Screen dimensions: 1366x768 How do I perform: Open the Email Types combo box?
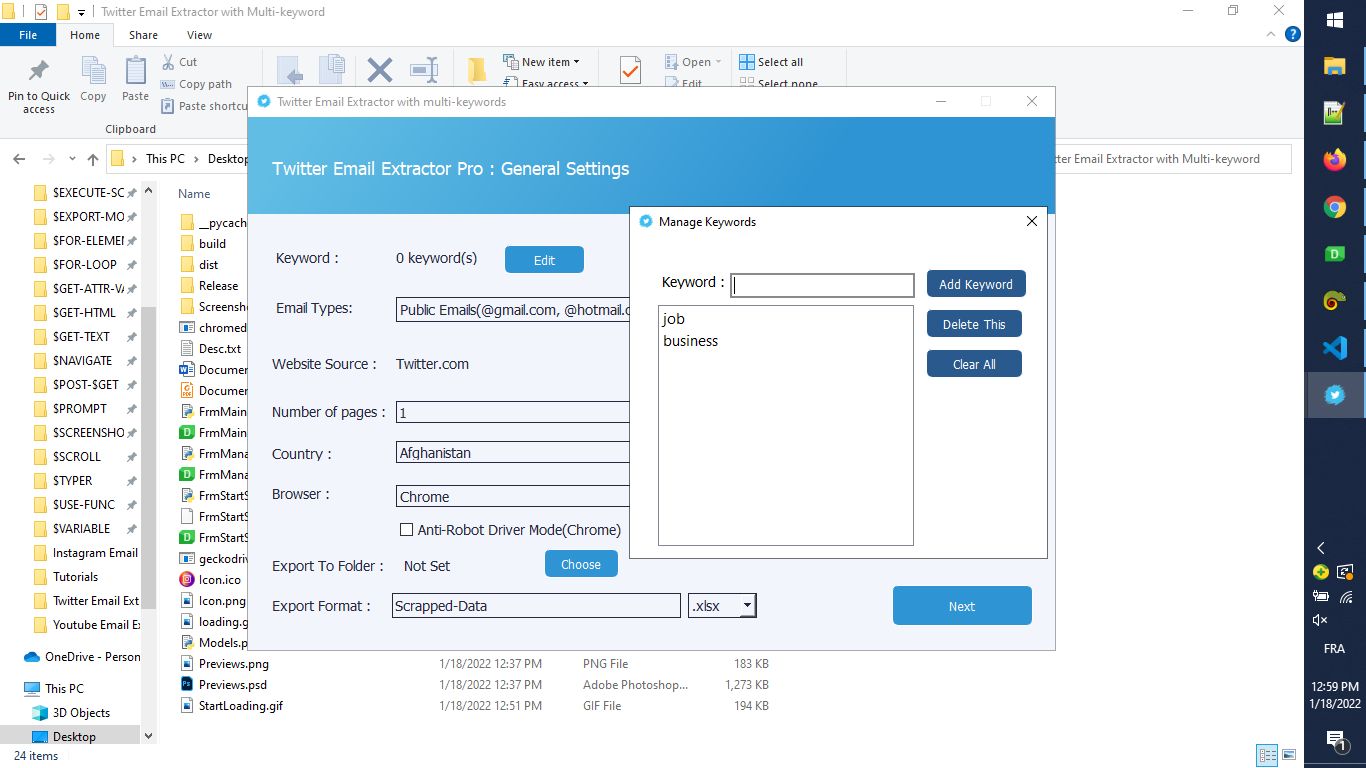coord(514,309)
